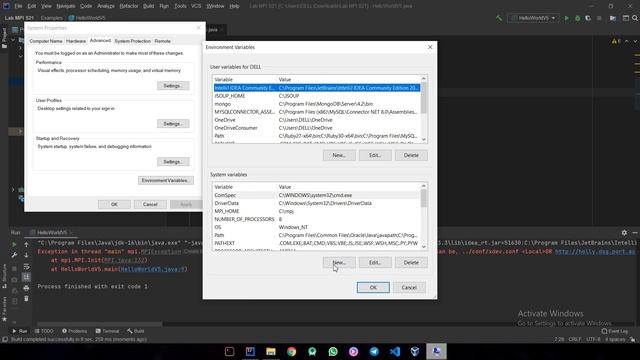The width and height of the screenshot is (640, 360).
Task: Click the wrench icon in Run panel sidebar
Action: point(14,255)
